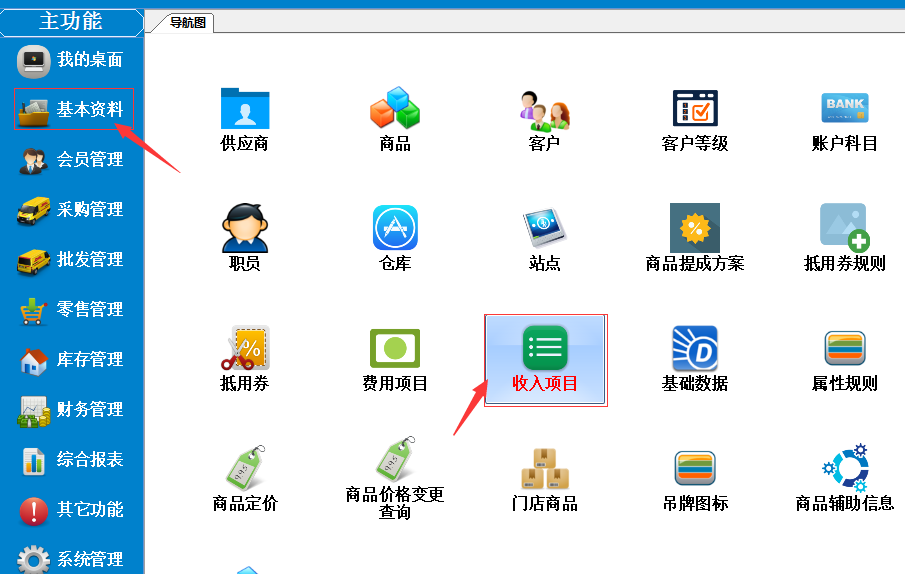This screenshot has width=905, height=574.
Task: Open the 客户等级 checklist icon
Action: point(695,108)
